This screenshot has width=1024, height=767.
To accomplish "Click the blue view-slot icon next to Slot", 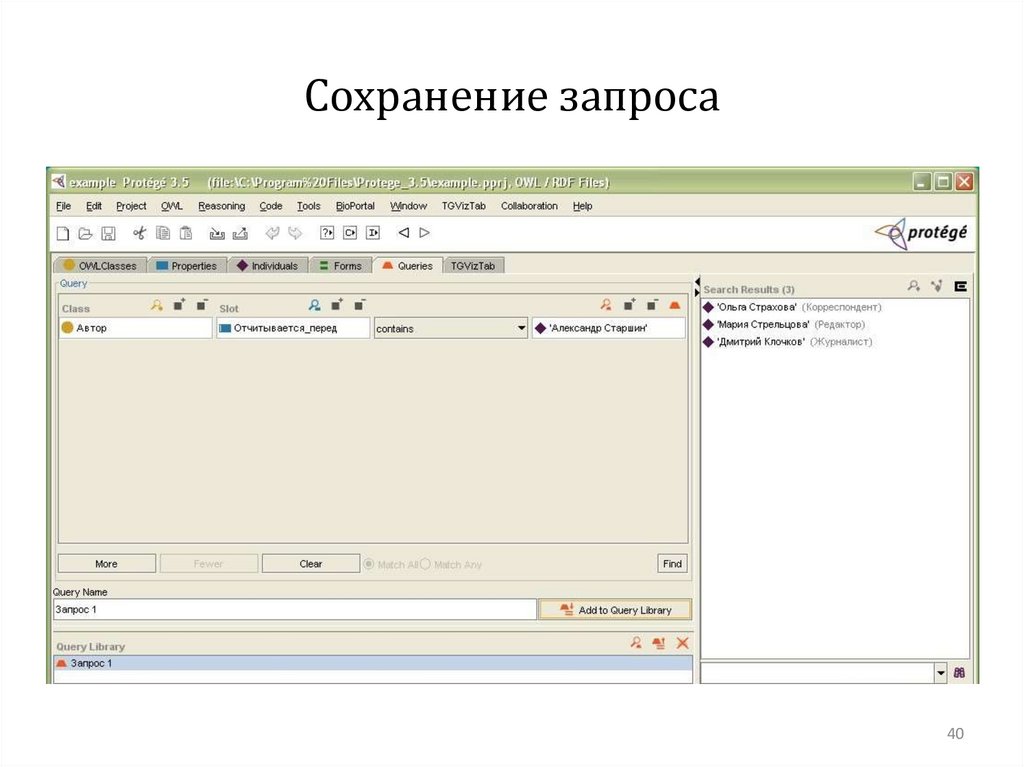I will (x=314, y=306).
